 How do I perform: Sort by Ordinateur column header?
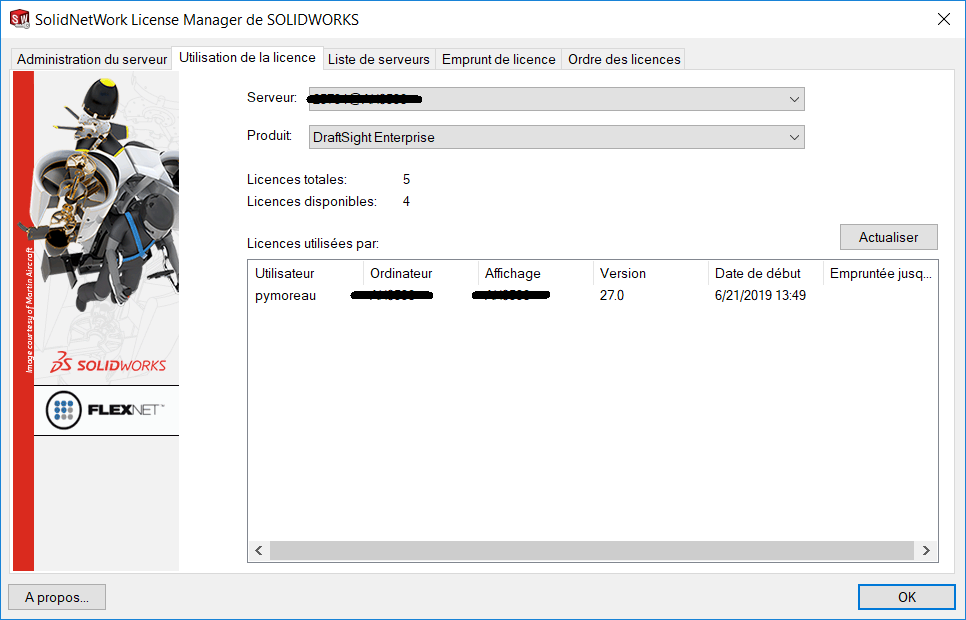tap(420, 273)
